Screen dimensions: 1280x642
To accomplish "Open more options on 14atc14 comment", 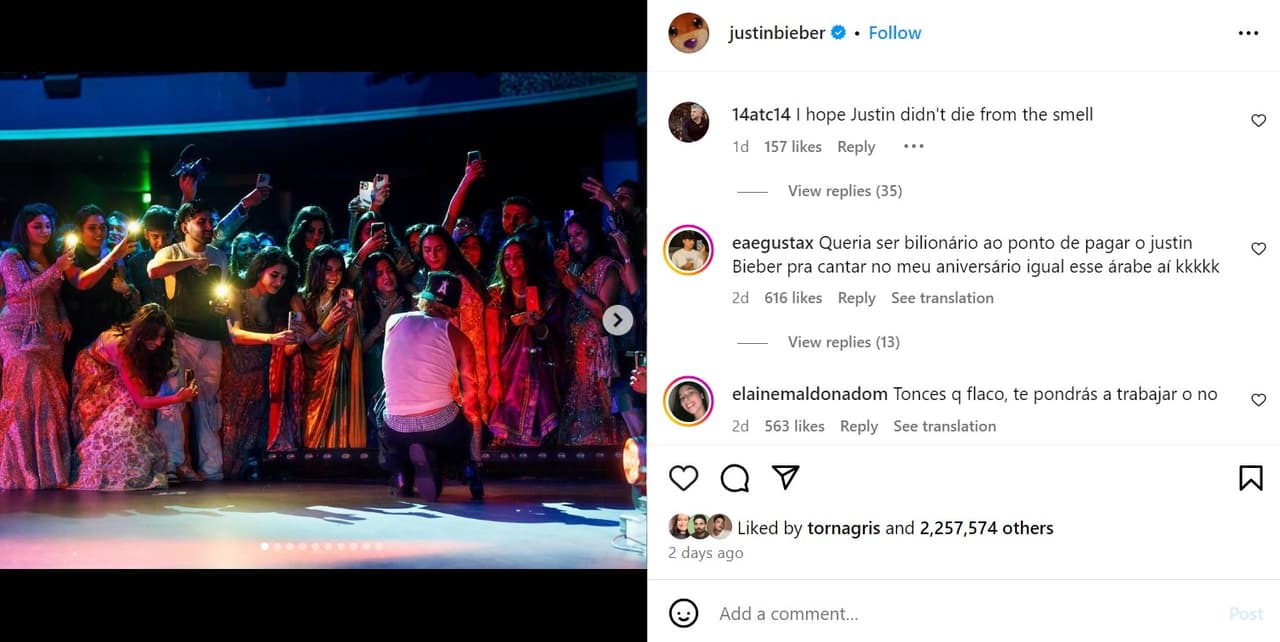I will click(x=913, y=146).
